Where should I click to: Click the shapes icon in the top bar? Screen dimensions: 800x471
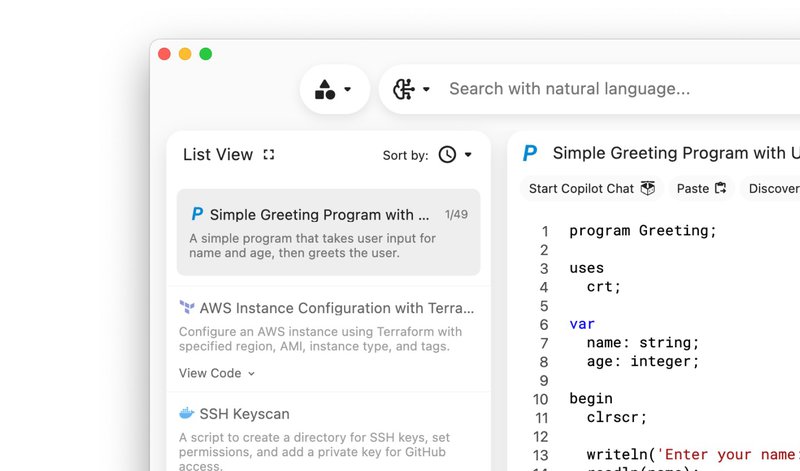pyautogui.click(x=324, y=89)
